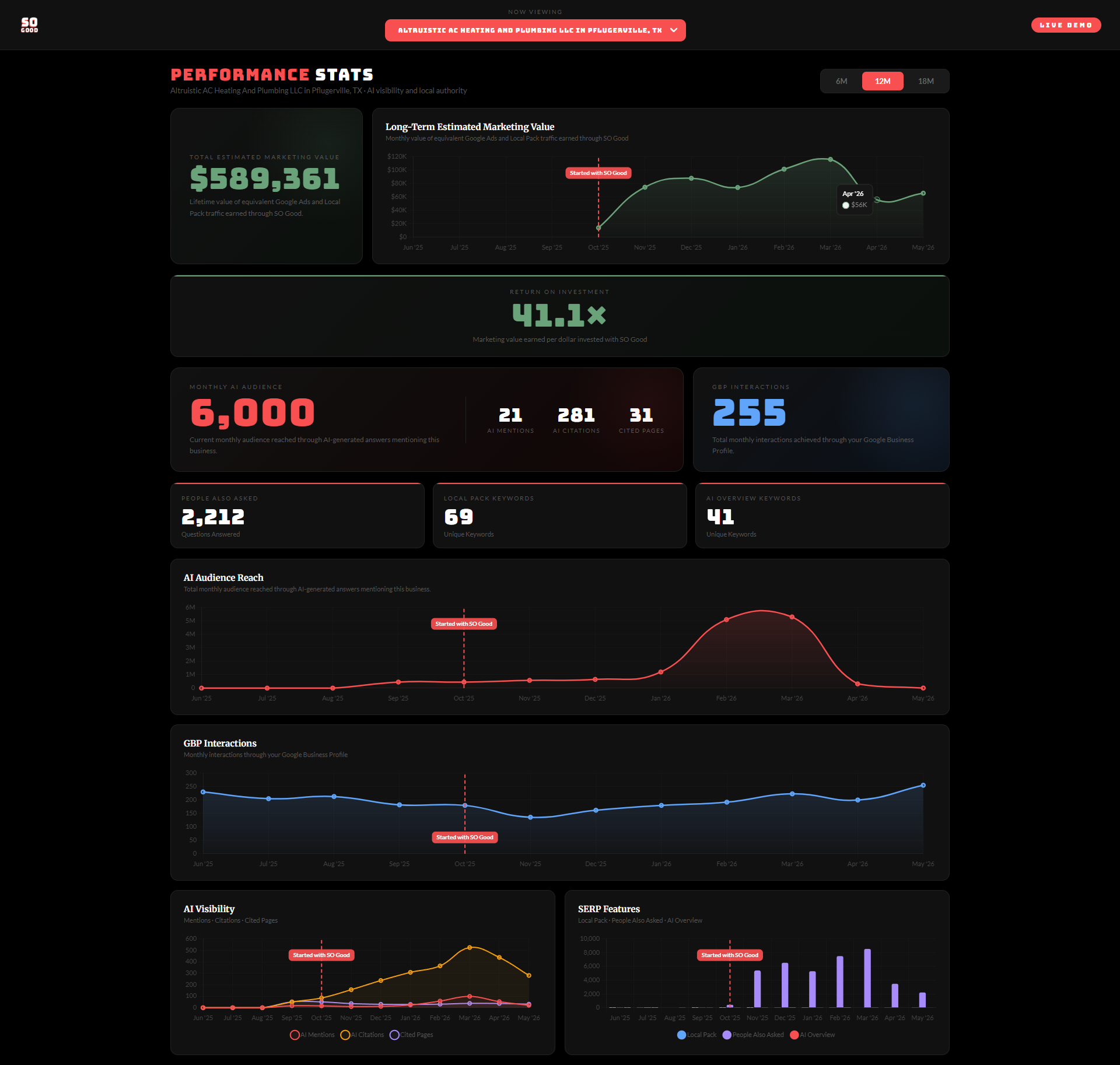Toggle AI Overview legend item
1120x1065 pixels.
(x=813, y=1035)
